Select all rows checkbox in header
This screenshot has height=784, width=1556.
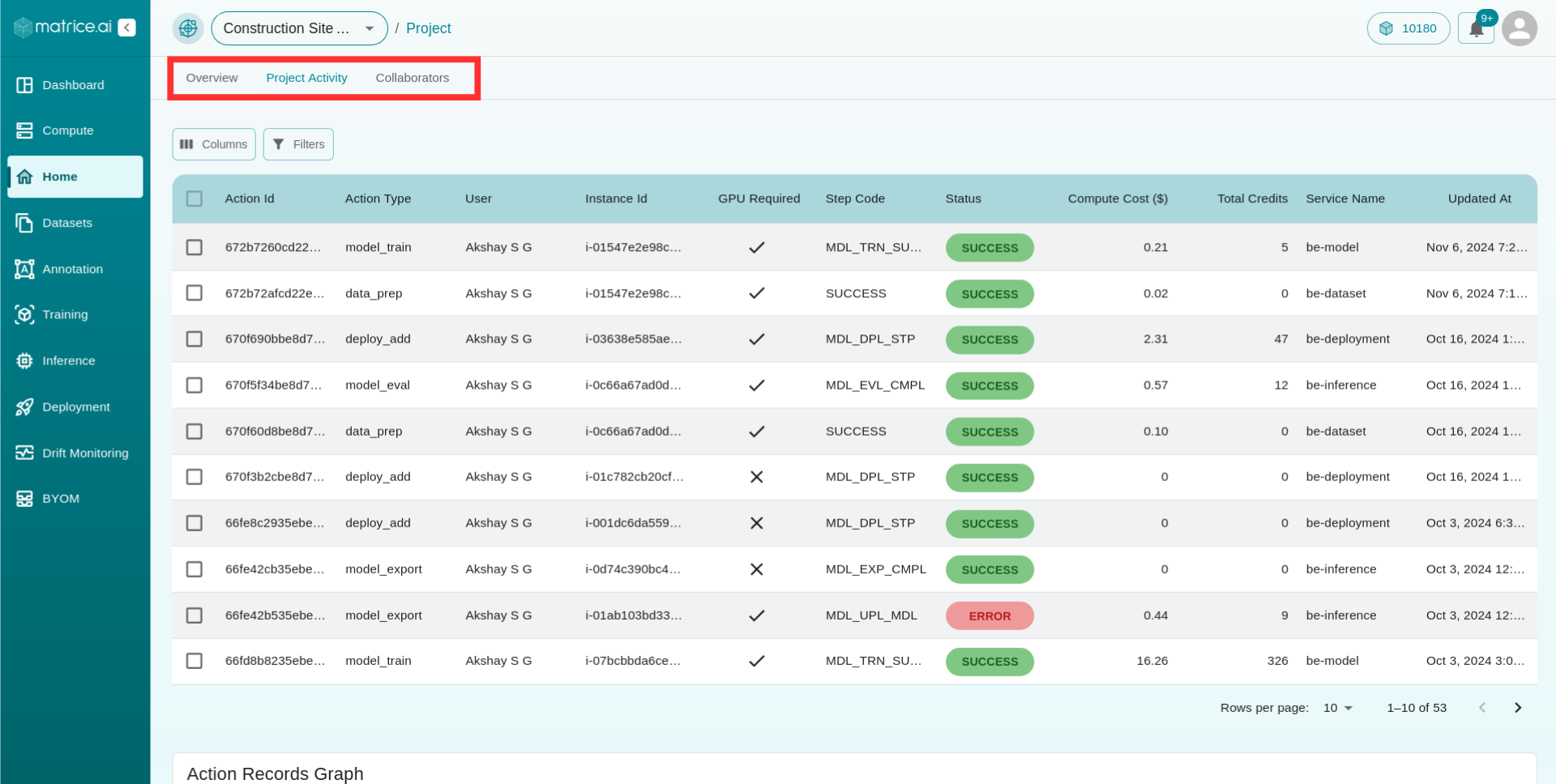pos(194,198)
